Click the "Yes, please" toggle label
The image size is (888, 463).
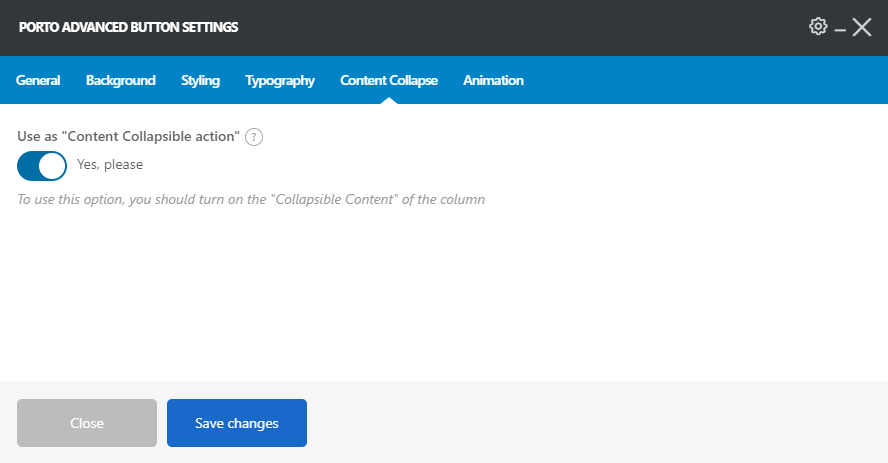click(x=110, y=165)
